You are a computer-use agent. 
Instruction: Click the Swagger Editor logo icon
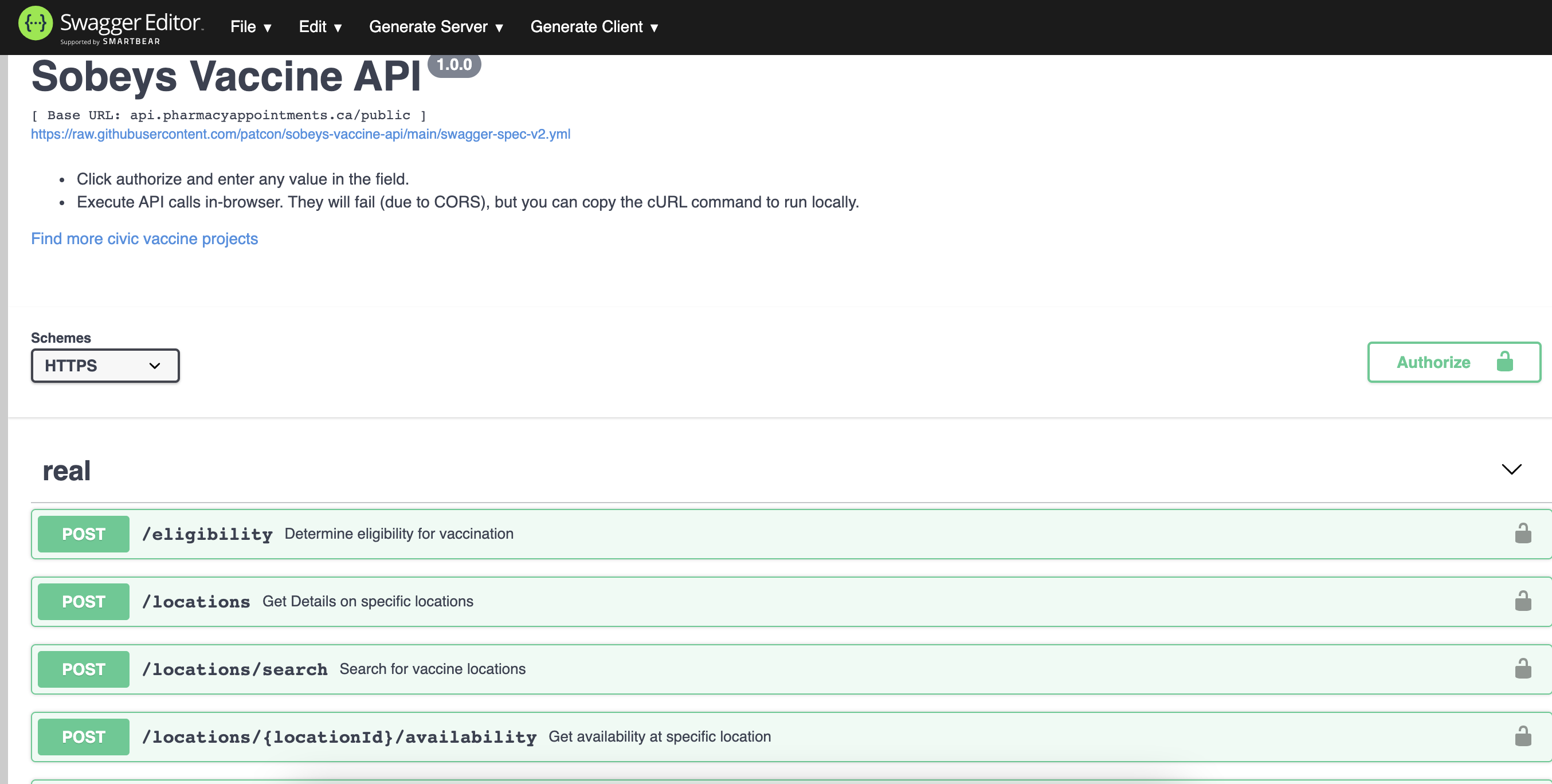click(36, 23)
